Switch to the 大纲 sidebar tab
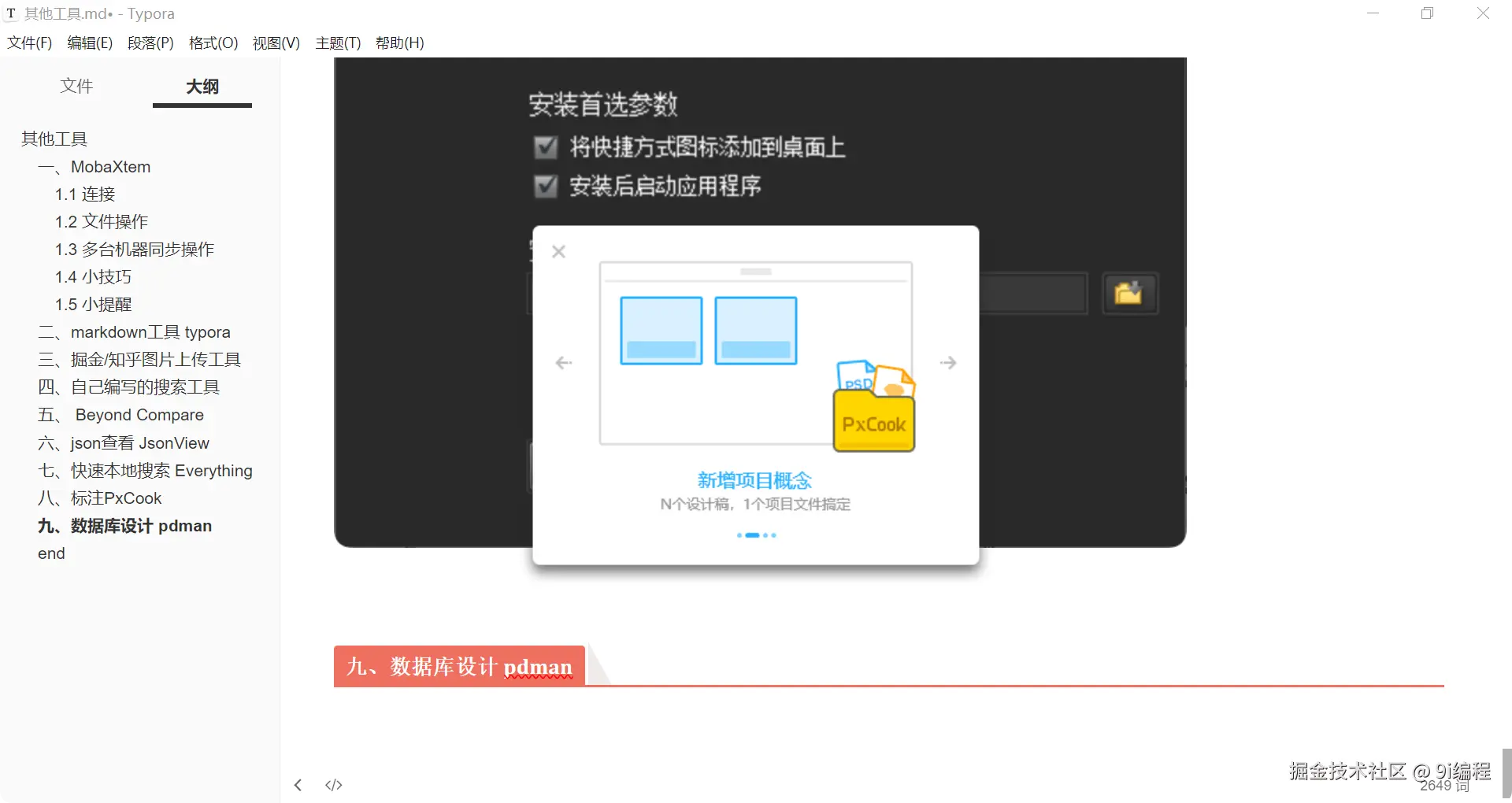1512x803 pixels. tap(202, 87)
